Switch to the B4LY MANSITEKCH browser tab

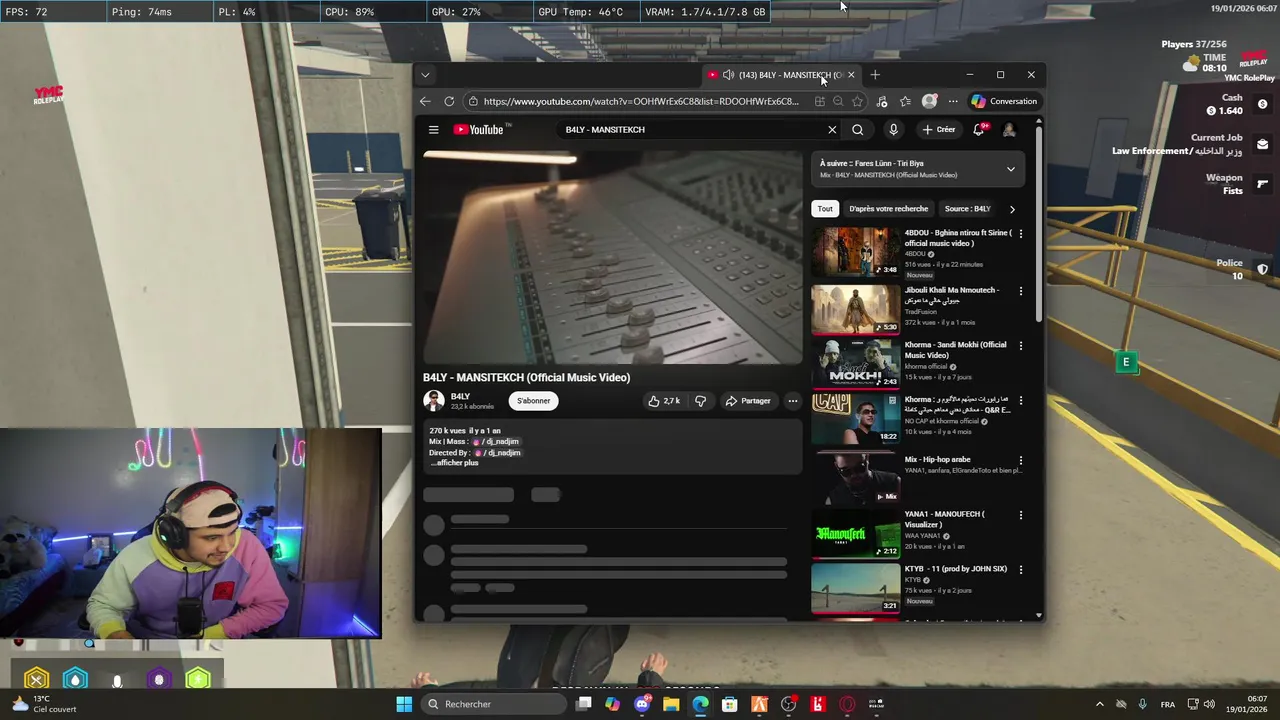pos(780,75)
